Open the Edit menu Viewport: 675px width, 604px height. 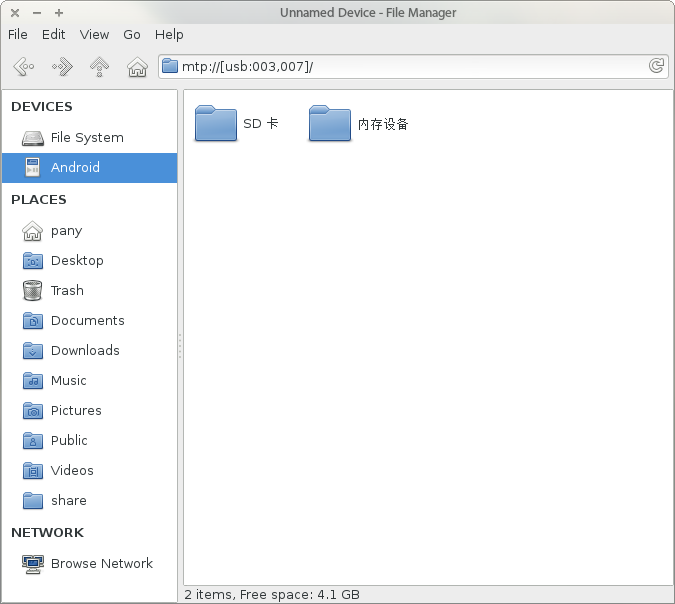coord(53,34)
